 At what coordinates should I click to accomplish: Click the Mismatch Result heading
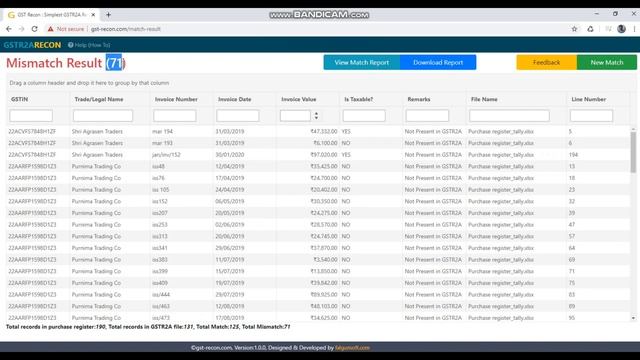pos(66,63)
